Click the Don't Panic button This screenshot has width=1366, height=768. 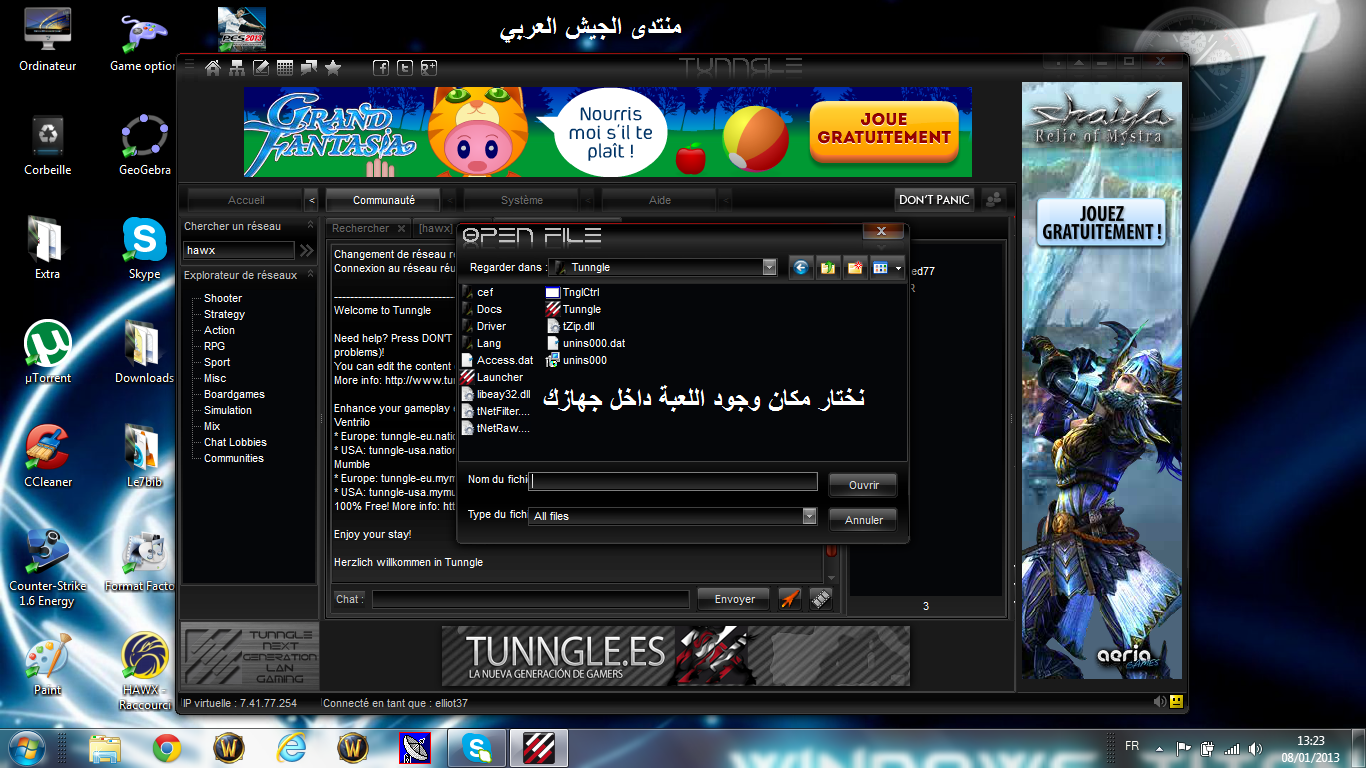pos(934,200)
